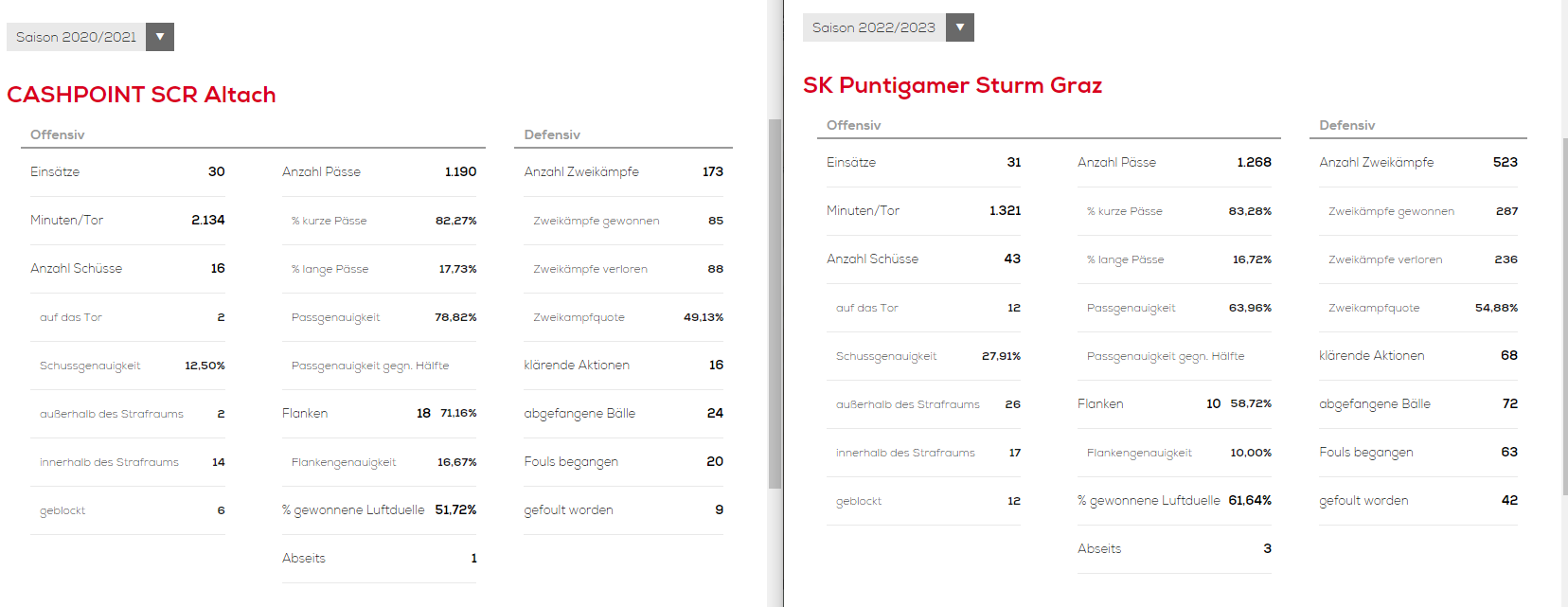Click Sturm Graz's 'innerhalb des Strafraums' label
This screenshot has height=607, width=1568.
click(x=905, y=453)
